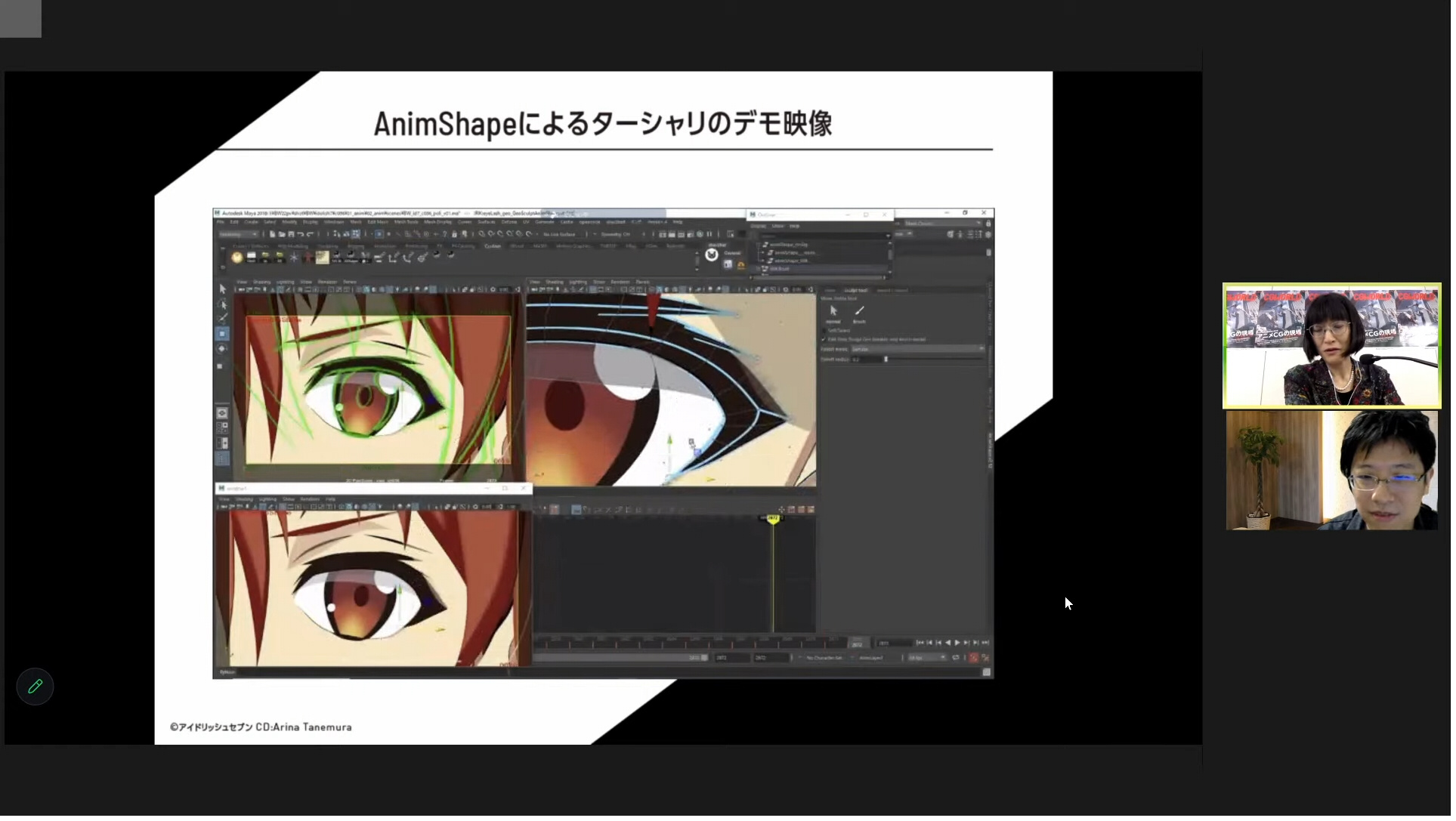Open the No Character Set dropdown
The height and width of the screenshot is (821, 1456).
click(824, 658)
